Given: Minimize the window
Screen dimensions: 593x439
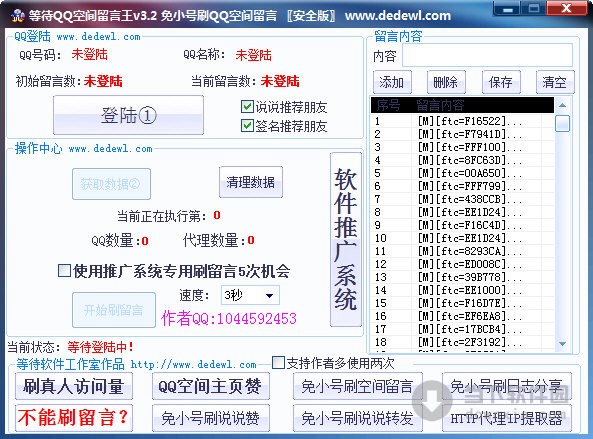Looking at the screenshot, I should [x=507, y=8].
